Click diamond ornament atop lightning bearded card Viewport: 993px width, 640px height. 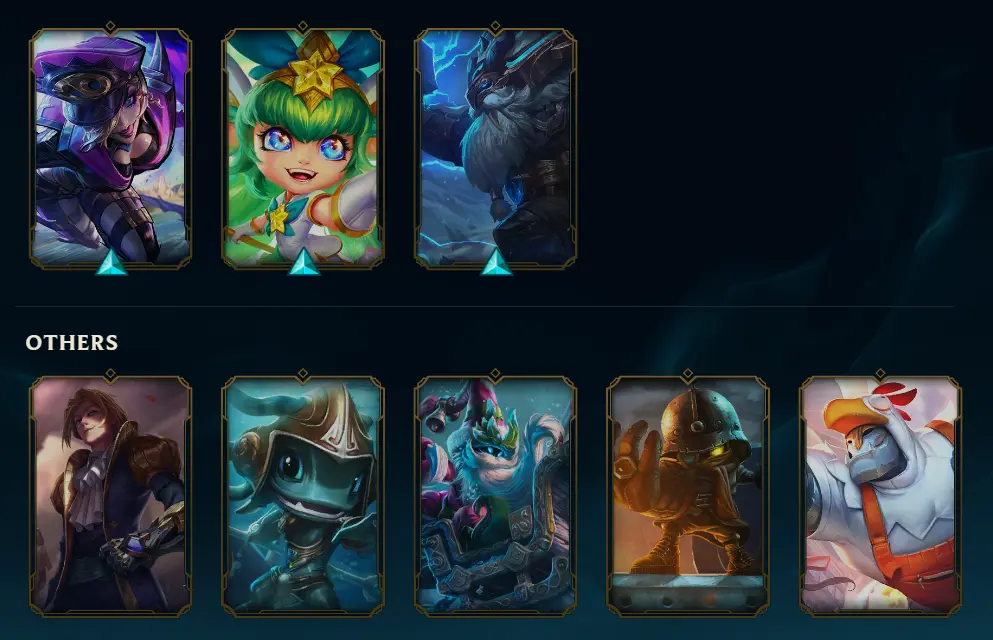495,27
